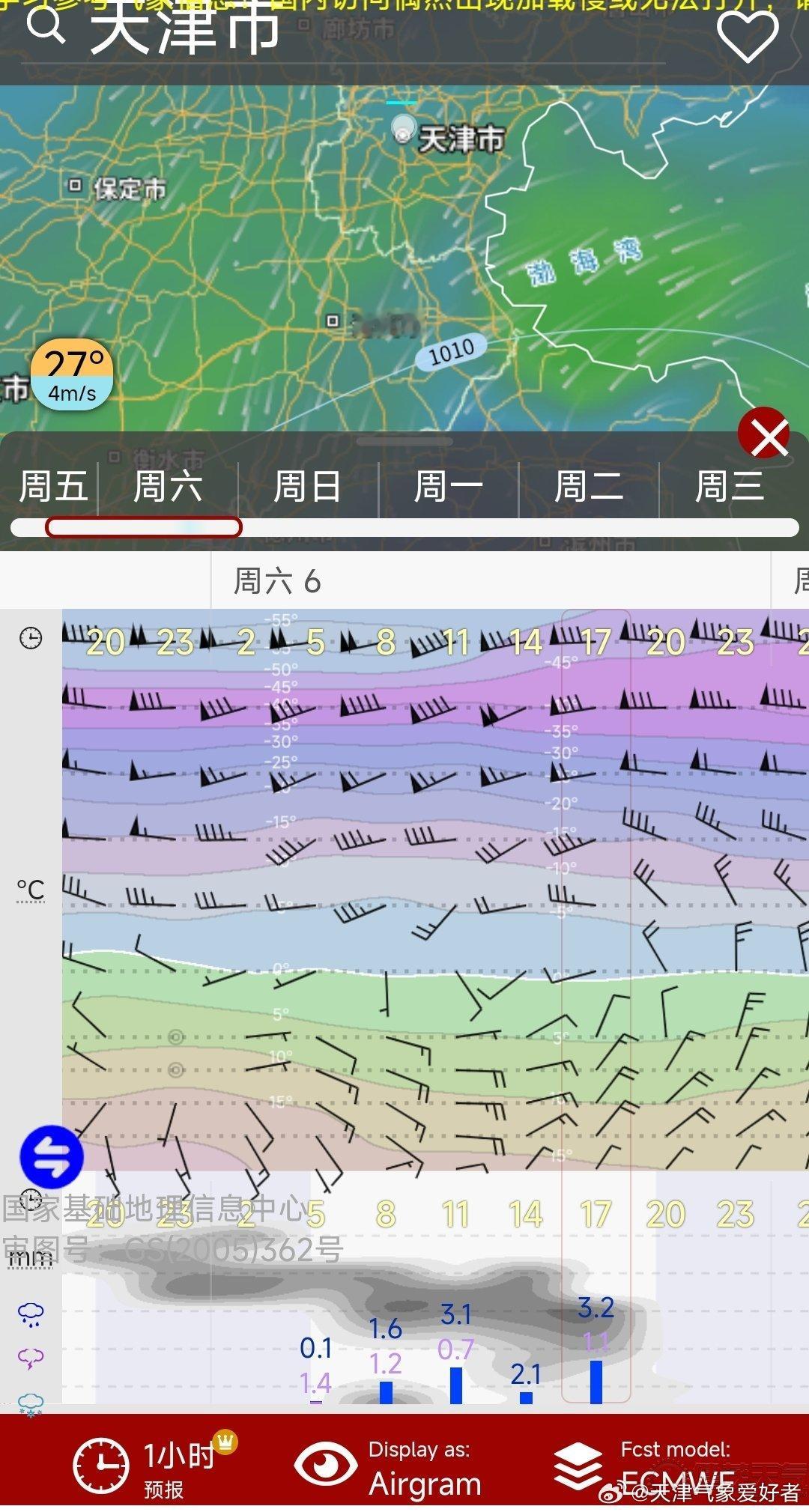Select the 周日 day tab
Image resolution: width=809 pixels, height=1512 pixels.
tap(308, 486)
